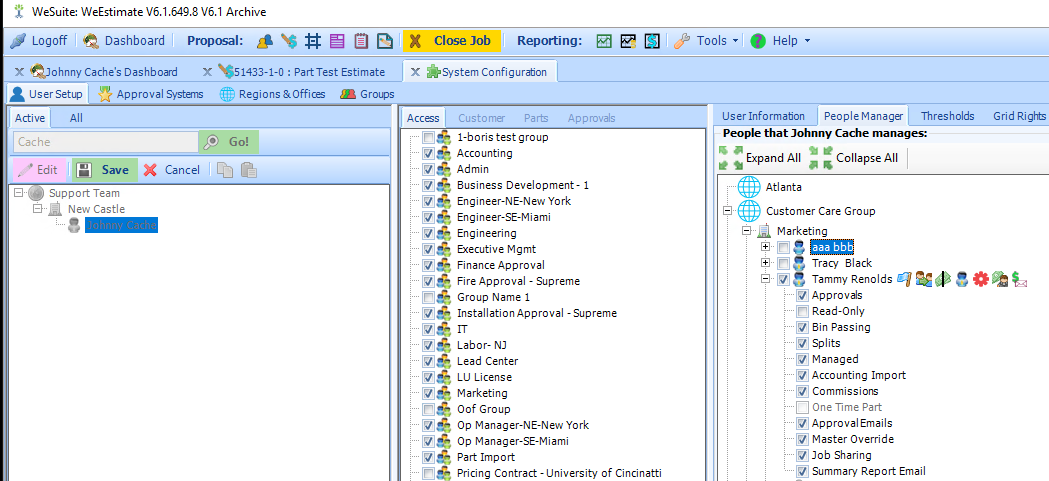Click the Lead Center group icon
The height and width of the screenshot is (481, 1049).
click(444, 361)
